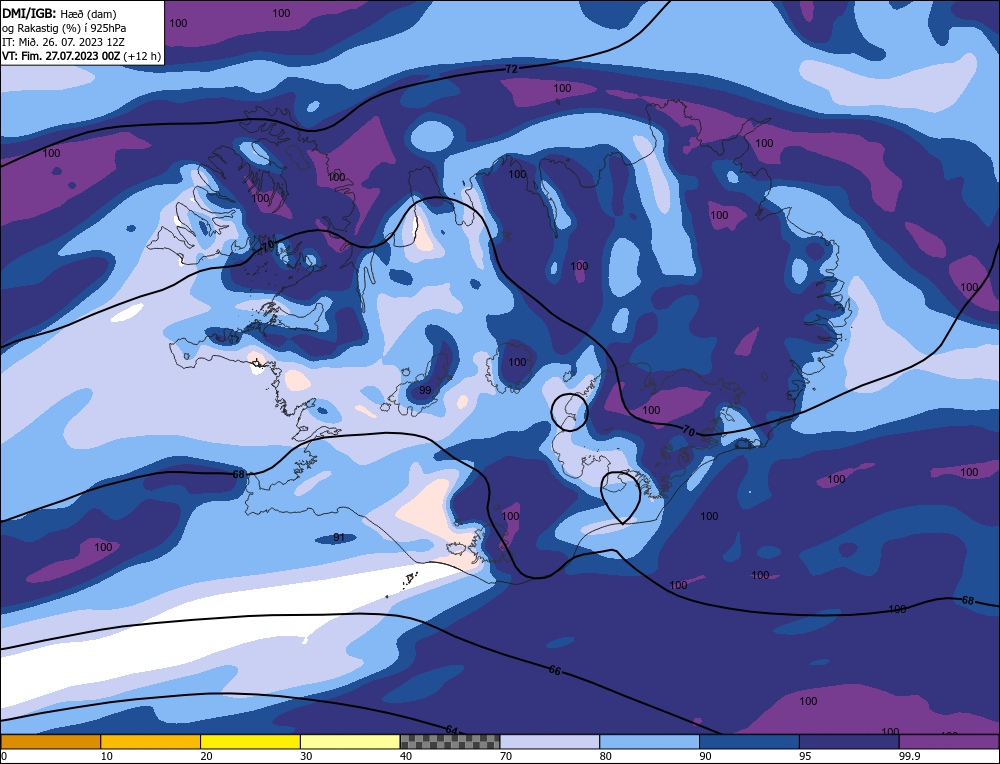Click the medium blue 90–95 legend swatch
This screenshot has height=764, width=1000.
click(749, 742)
